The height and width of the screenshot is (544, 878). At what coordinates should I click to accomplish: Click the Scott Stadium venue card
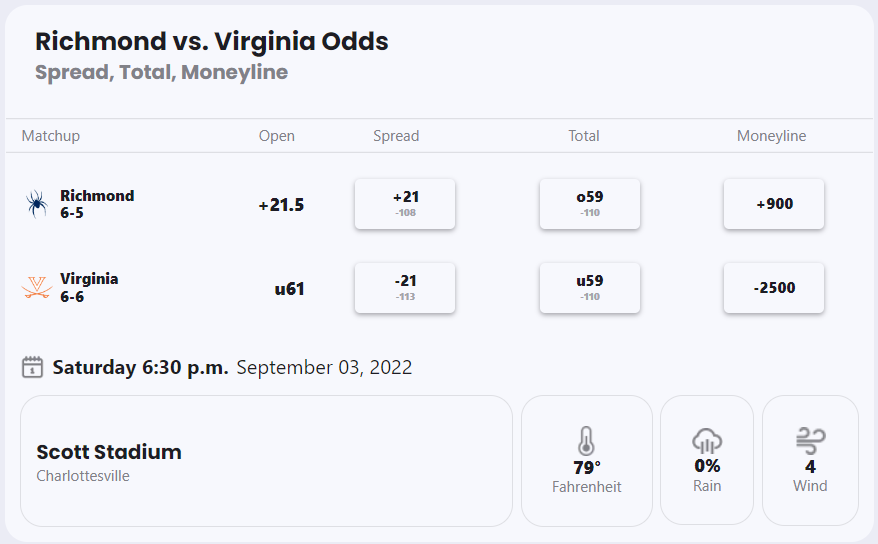[266, 461]
